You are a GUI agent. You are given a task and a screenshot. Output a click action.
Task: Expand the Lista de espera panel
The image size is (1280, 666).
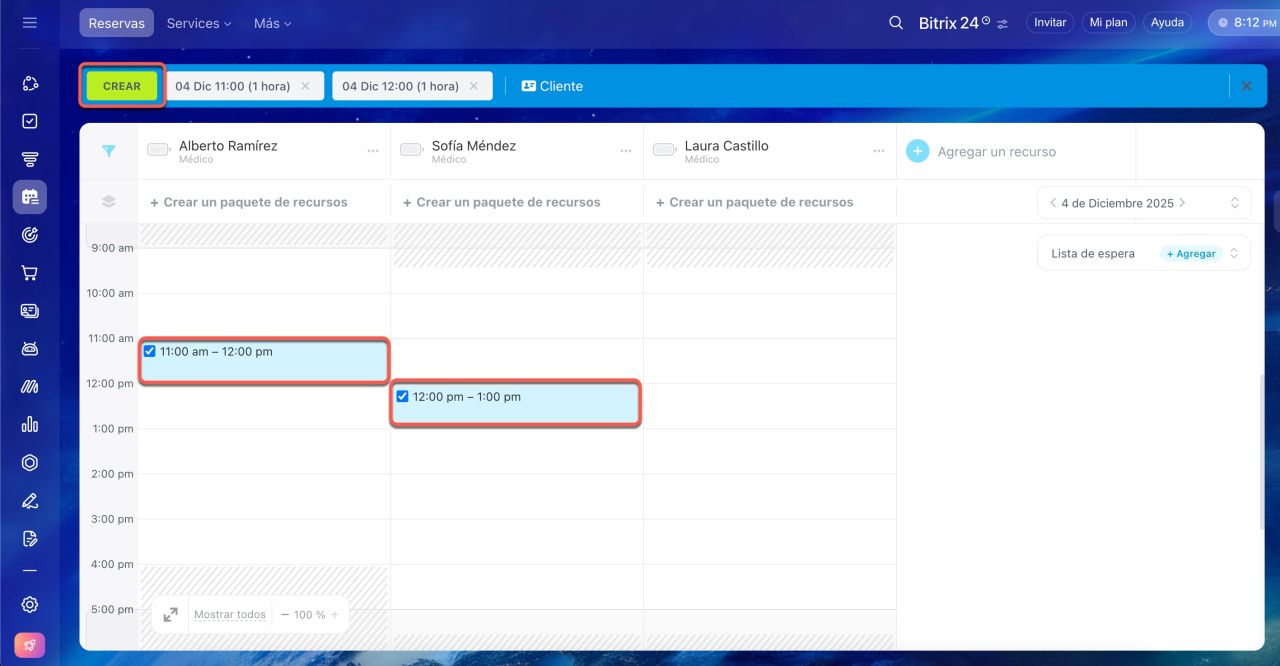pyautogui.click(x=1235, y=254)
